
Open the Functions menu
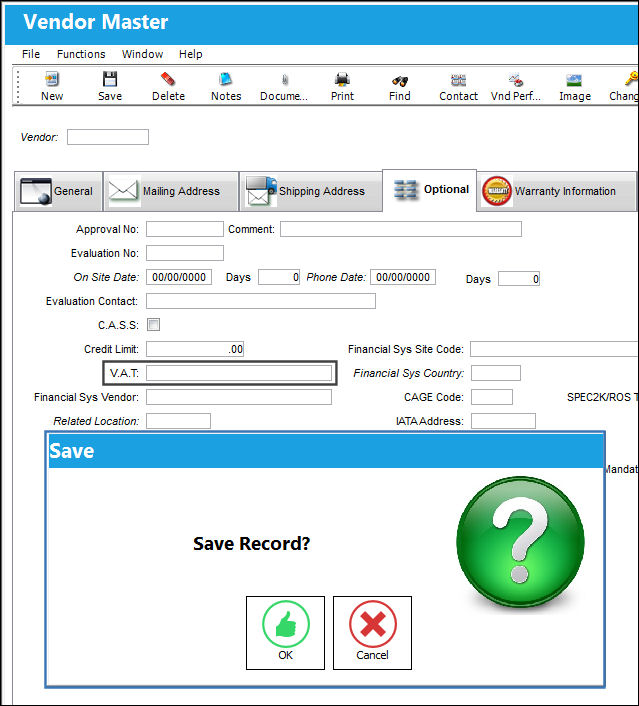[81, 54]
